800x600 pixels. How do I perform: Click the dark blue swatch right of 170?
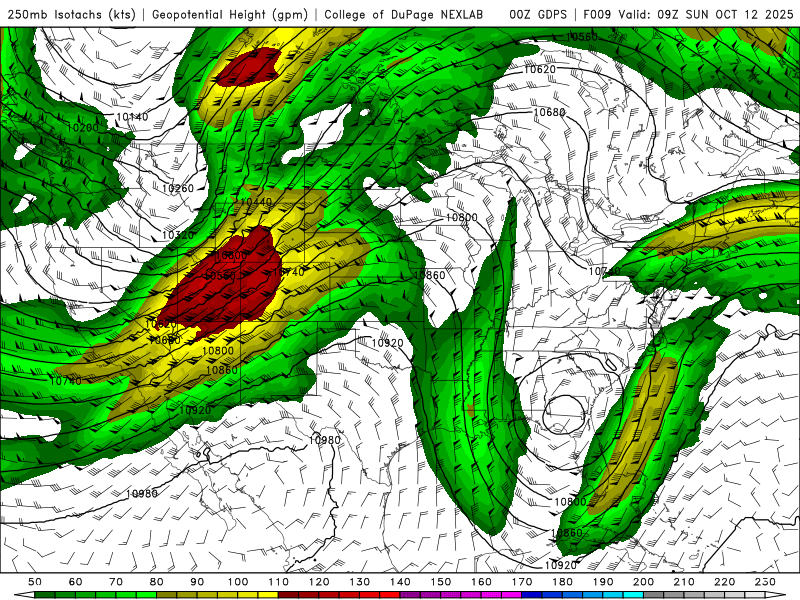click(x=532, y=595)
